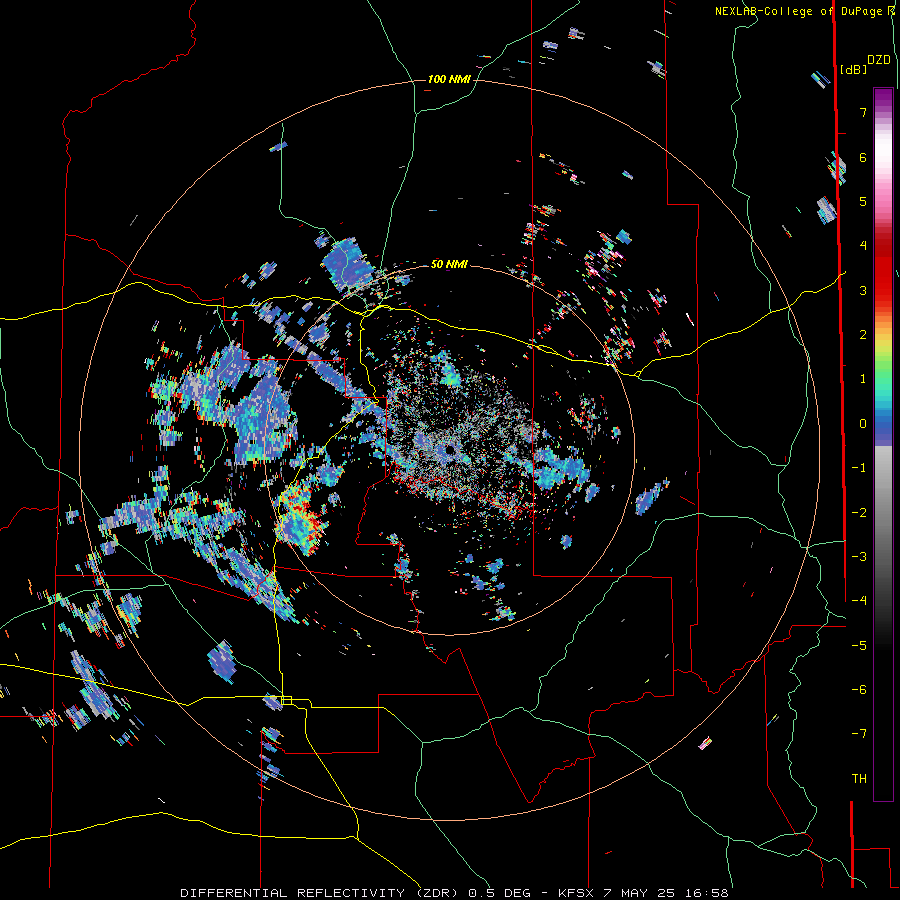Click the 7 value on the dB scale
Screen dimensions: 900x900
[863, 112]
